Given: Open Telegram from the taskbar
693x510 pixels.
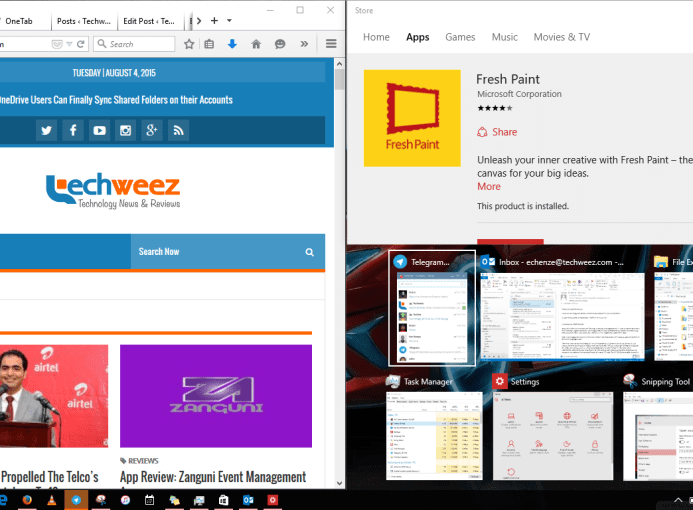Looking at the screenshot, I should coord(76,500).
